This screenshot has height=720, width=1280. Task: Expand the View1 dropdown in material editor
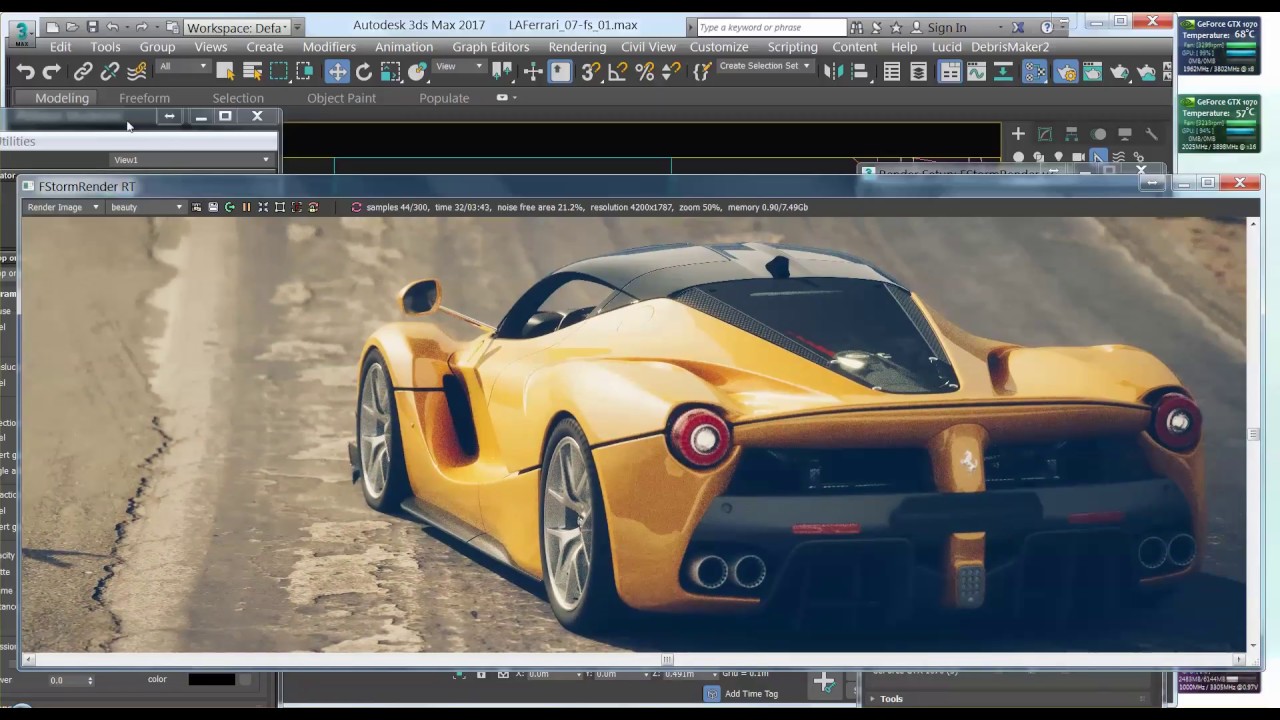[x=190, y=160]
